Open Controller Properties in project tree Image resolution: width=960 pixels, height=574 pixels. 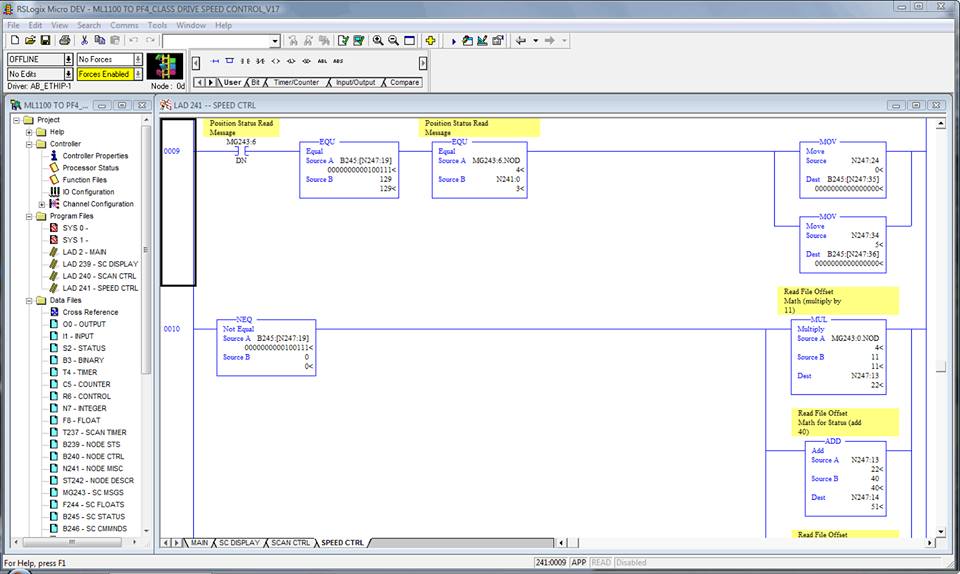click(x=95, y=156)
